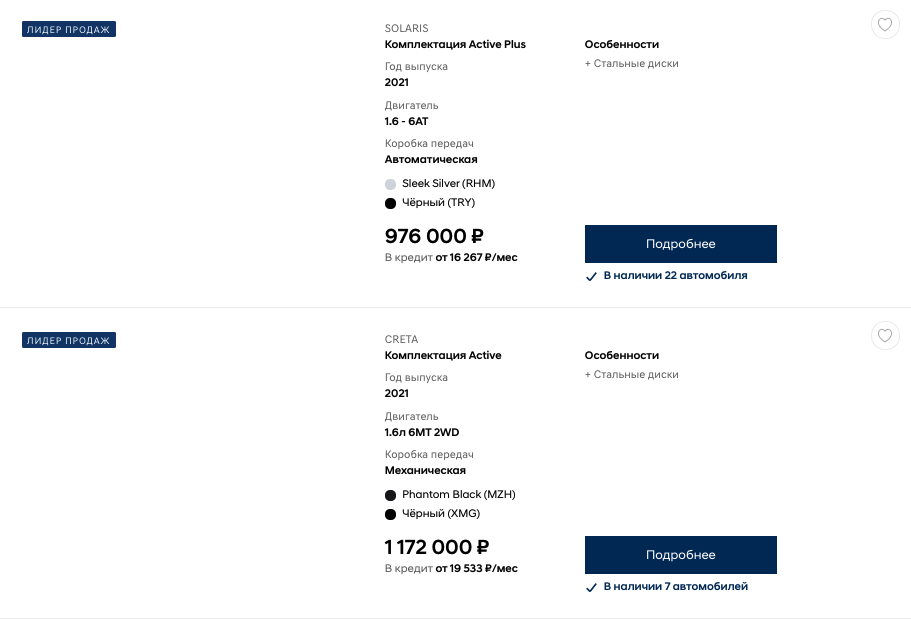This screenshot has width=911, height=620.
Task: Click the CRETA model name label
Action: pos(401,339)
